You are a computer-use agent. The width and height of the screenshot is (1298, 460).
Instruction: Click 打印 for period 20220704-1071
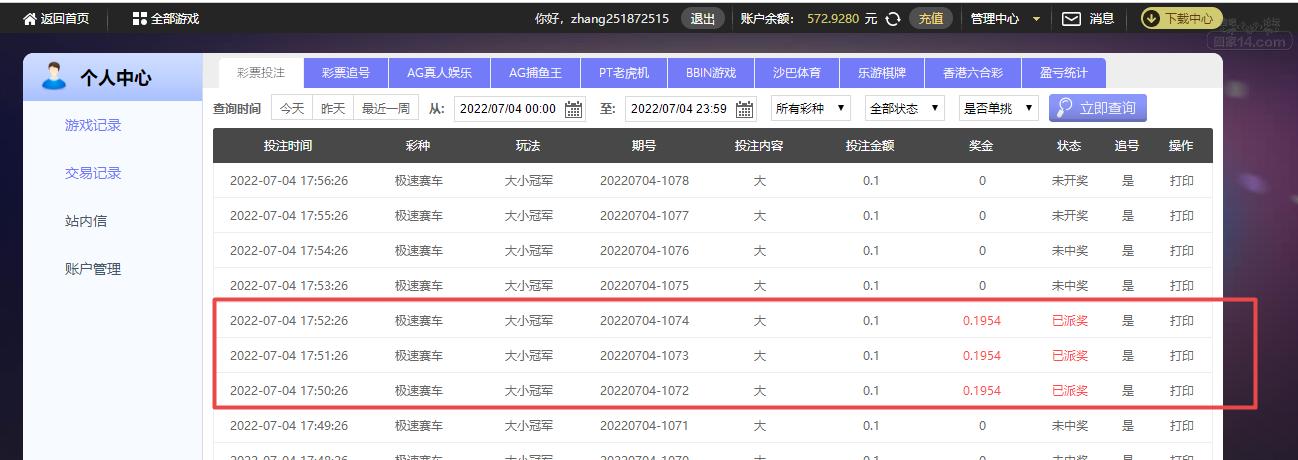point(1182,426)
